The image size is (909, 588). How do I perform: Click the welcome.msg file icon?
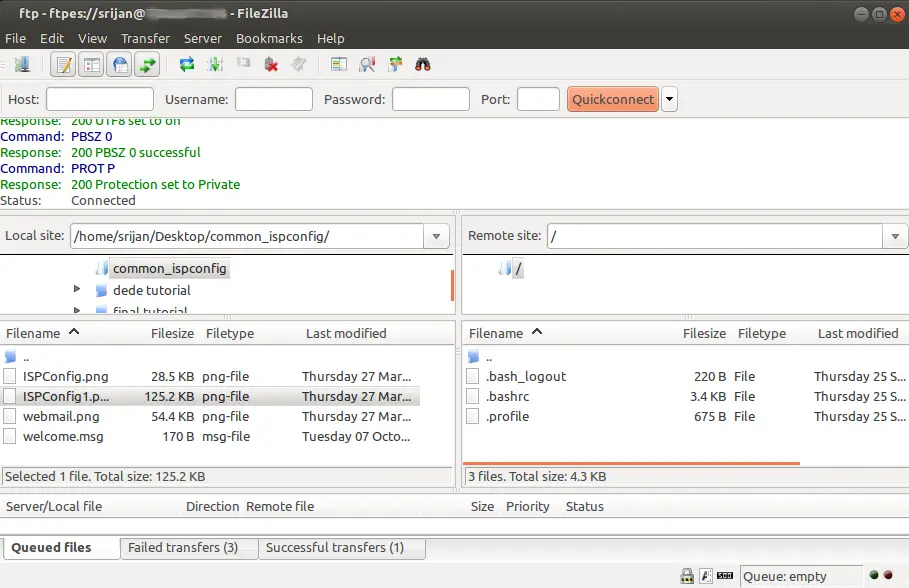10,436
